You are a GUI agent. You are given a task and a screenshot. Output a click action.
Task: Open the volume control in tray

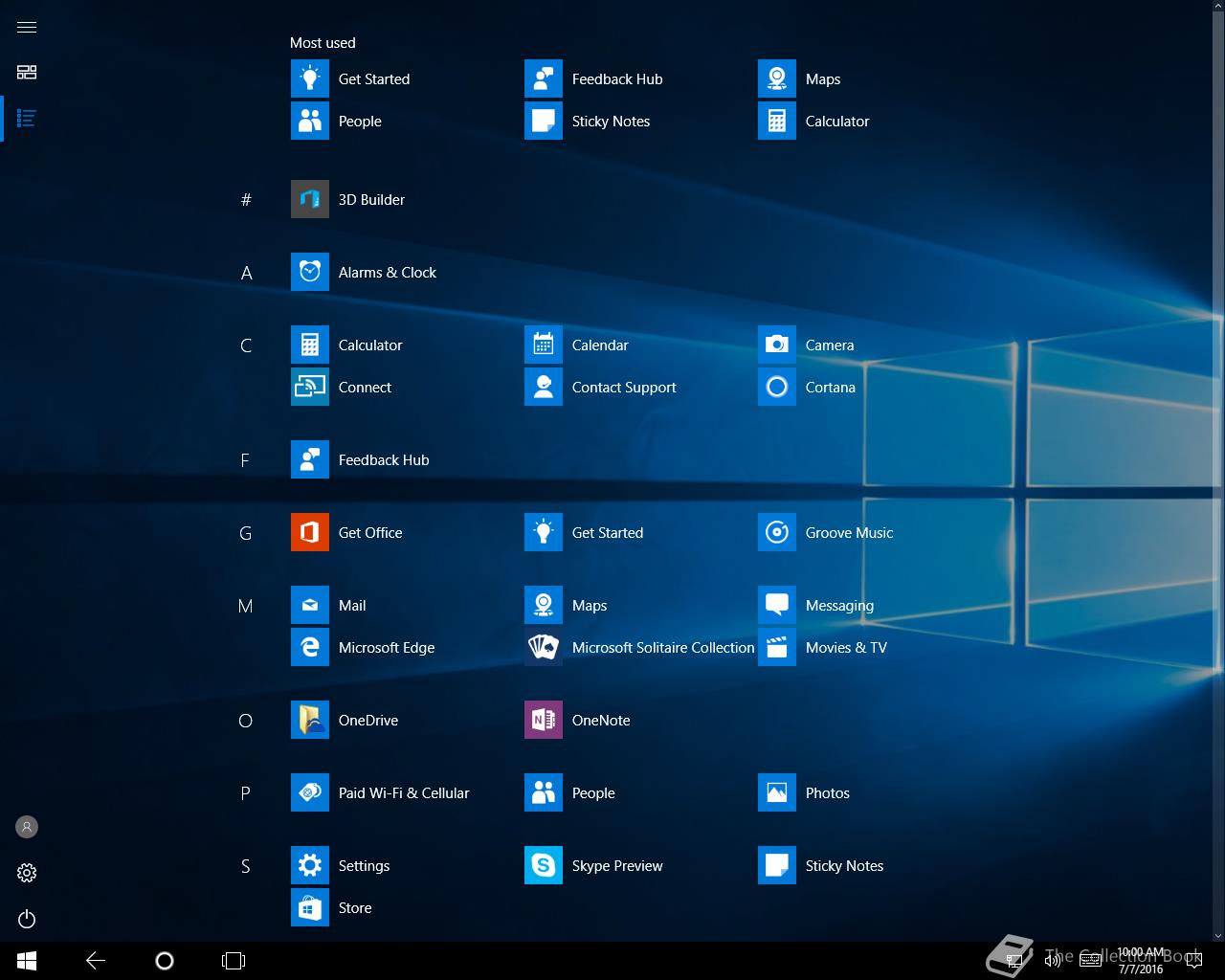[1053, 961]
